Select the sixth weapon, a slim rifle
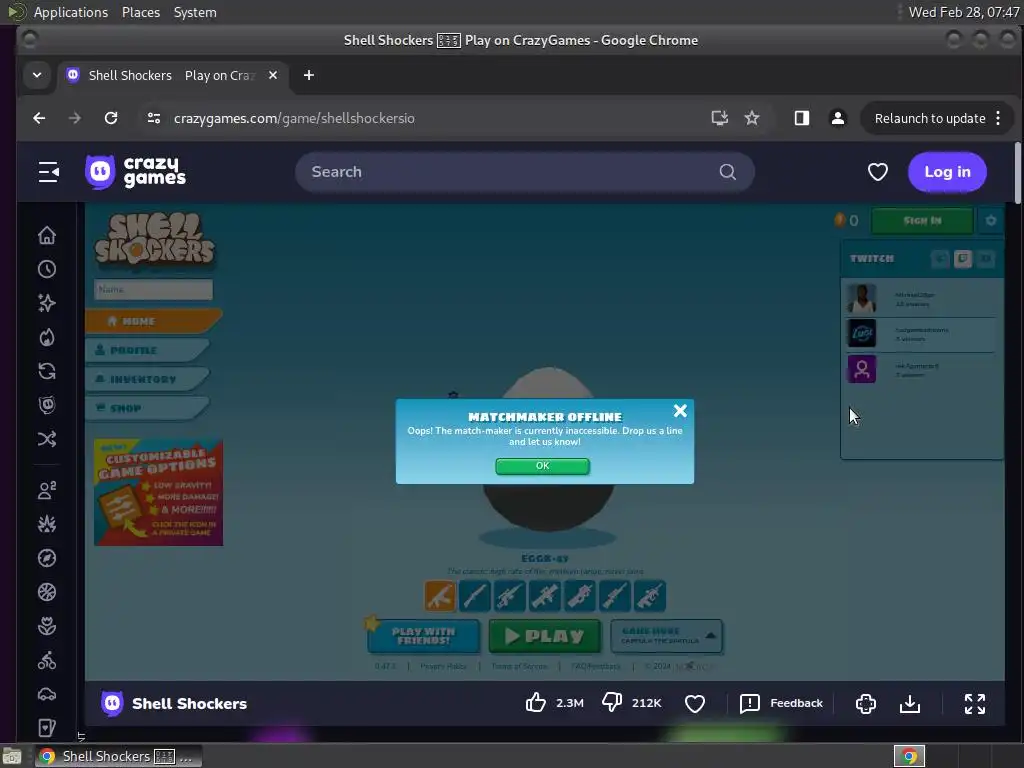1024x768 pixels. point(615,596)
